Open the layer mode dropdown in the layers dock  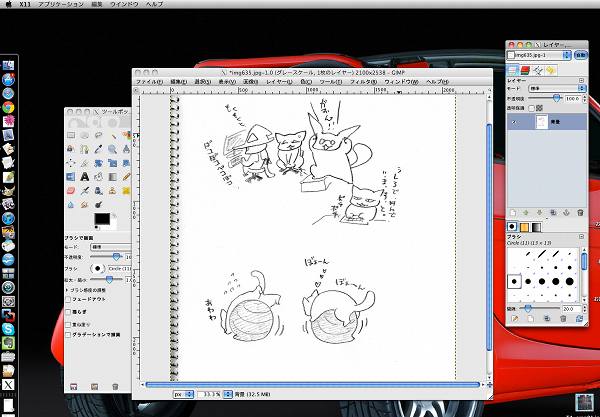click(x=557, y=88)
